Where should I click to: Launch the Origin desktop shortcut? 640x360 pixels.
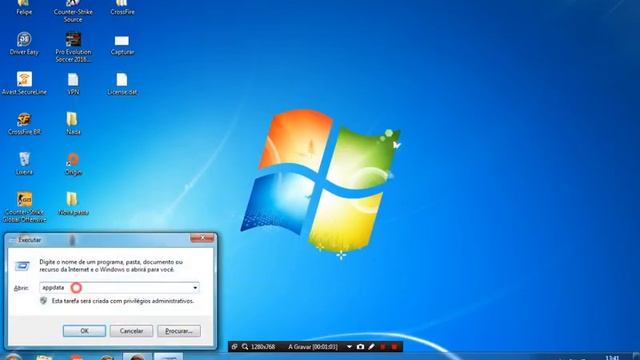73,164
